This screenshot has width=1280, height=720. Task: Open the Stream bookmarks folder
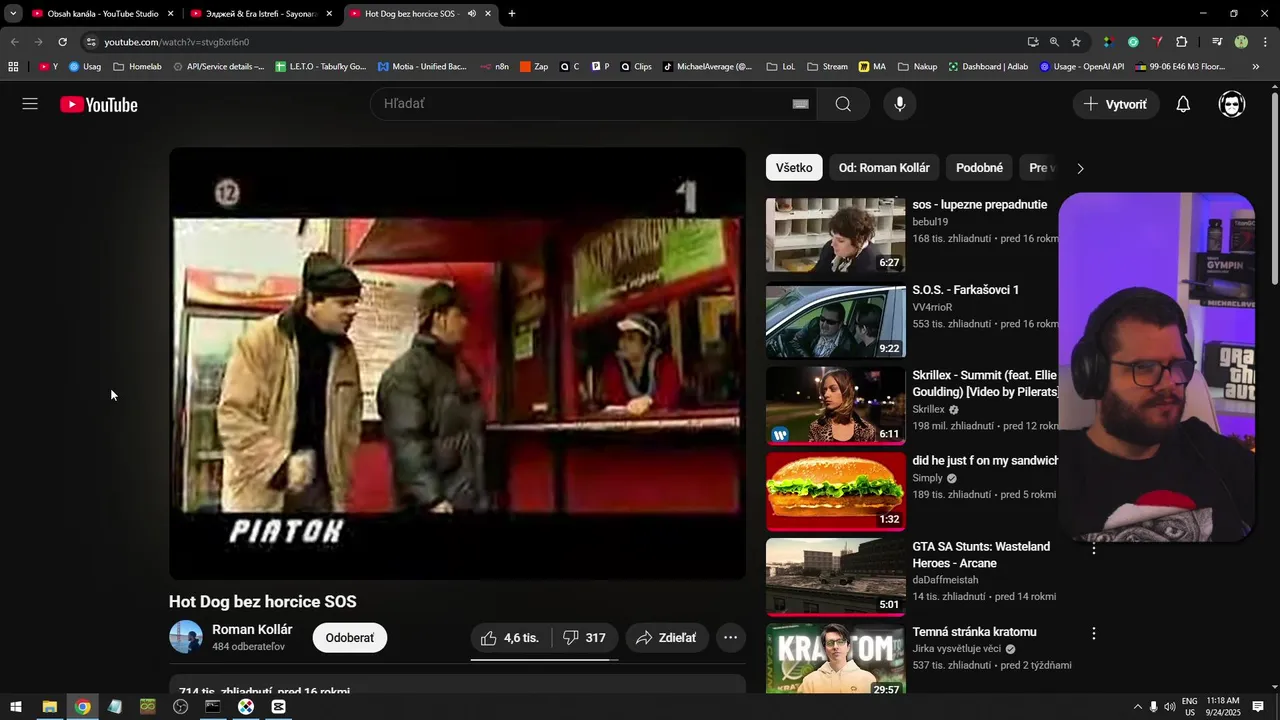point(827,67)
